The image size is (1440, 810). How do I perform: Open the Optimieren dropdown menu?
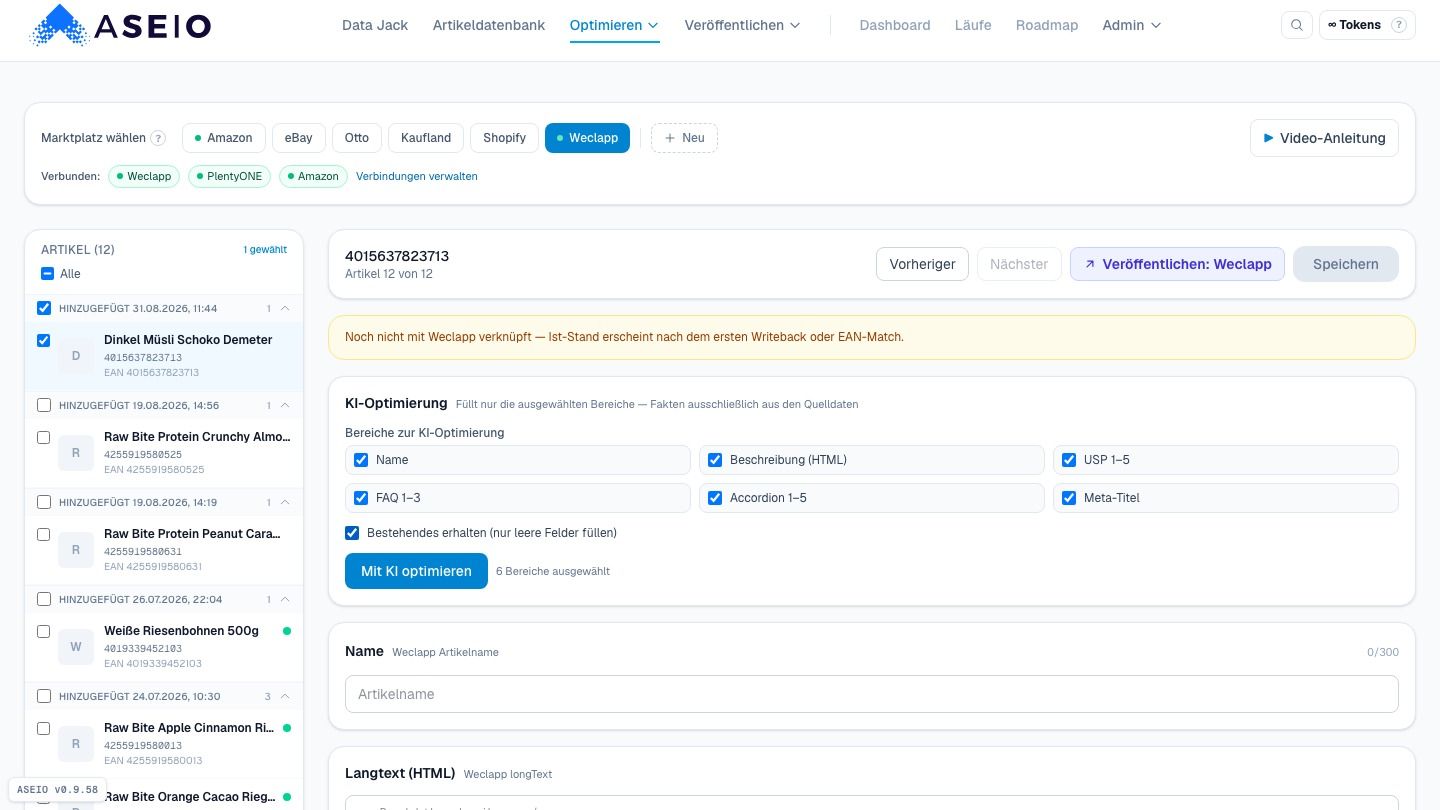pyautogui.click(x=614, y=25)
